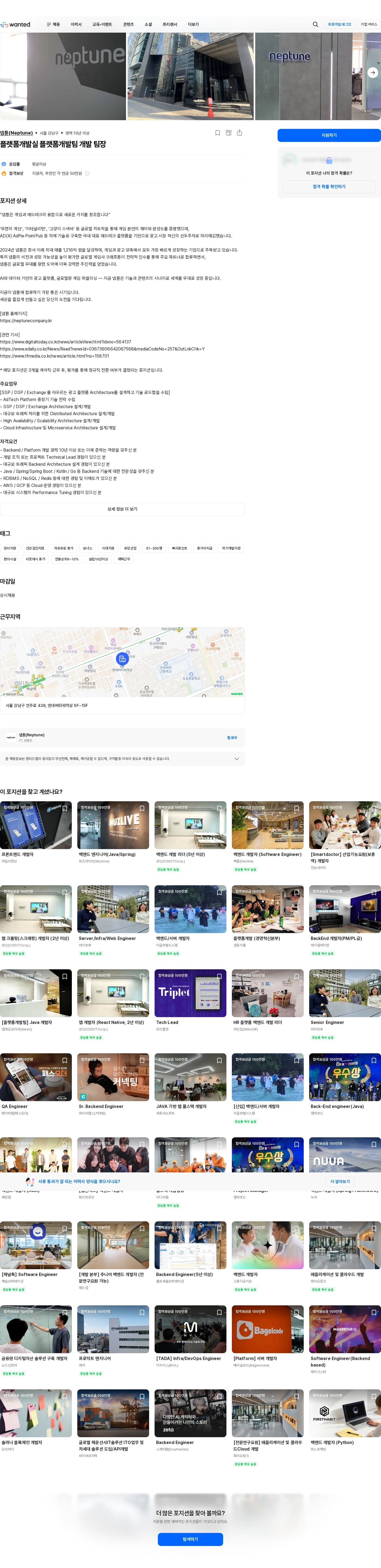381x1568 pixels.
Task: Bookmark the HR 플랫폼 백엔드 개발 리더 card
Action: pyautogui.click(x=297, y=977)
